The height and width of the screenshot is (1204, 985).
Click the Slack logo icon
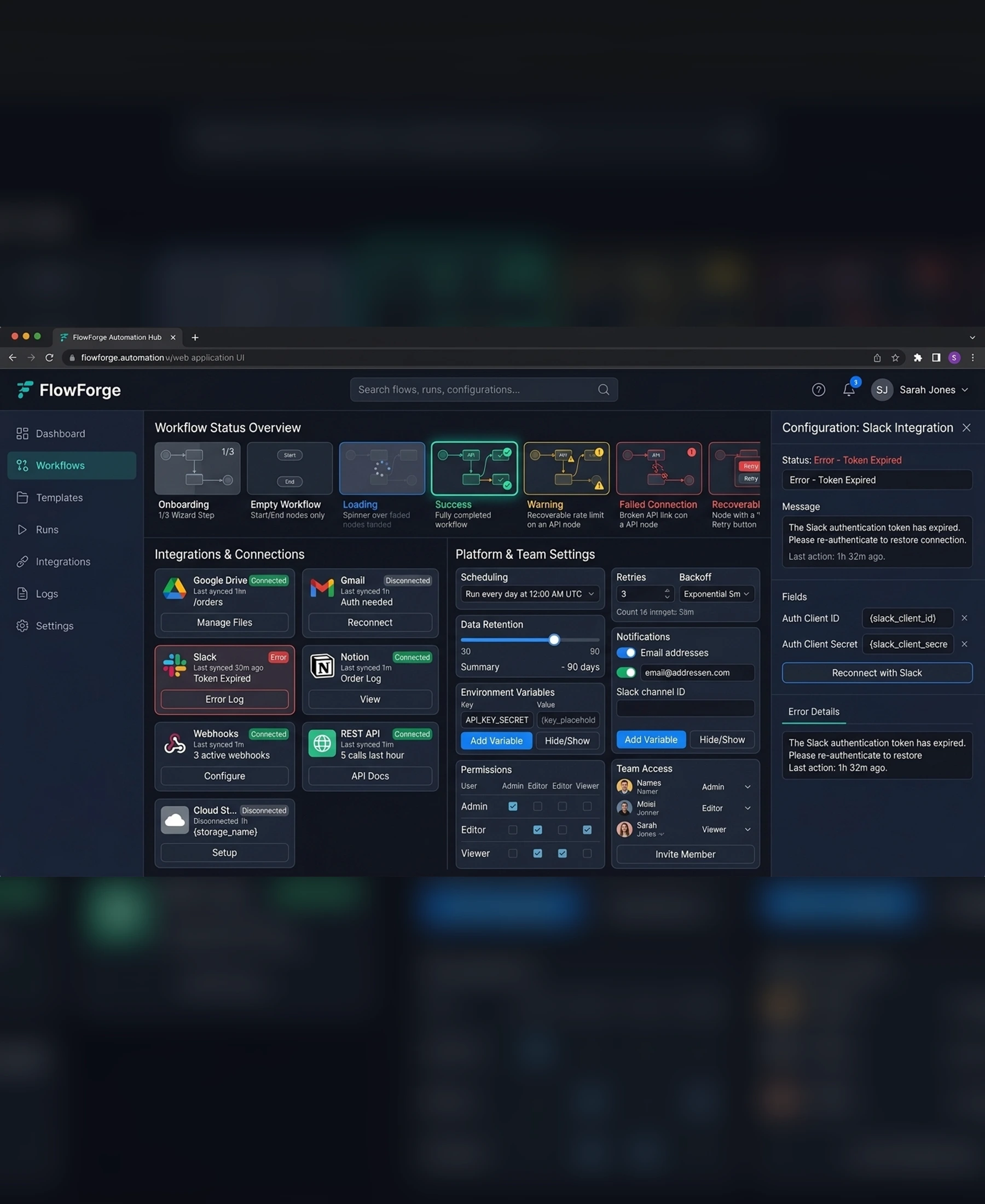click(175, 665)
